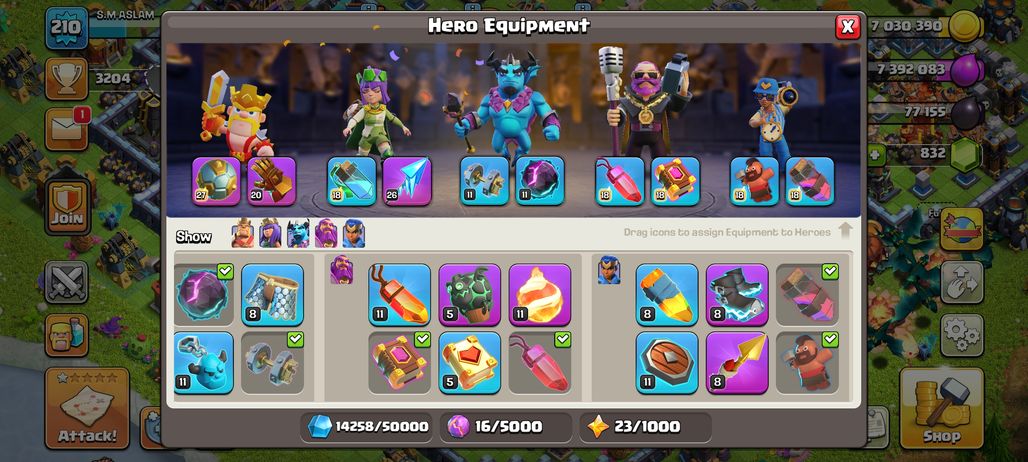
Task: Toggle the equipped Dark Orb checkmark item
Action: click(204, 295)
